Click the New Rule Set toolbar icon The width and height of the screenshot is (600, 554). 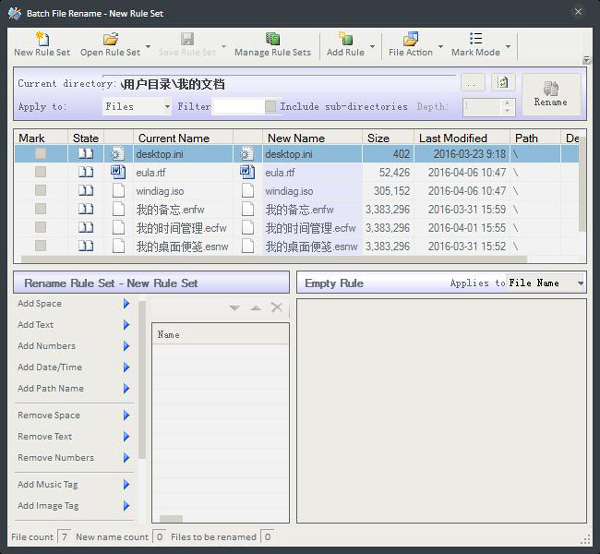(42, 39)
